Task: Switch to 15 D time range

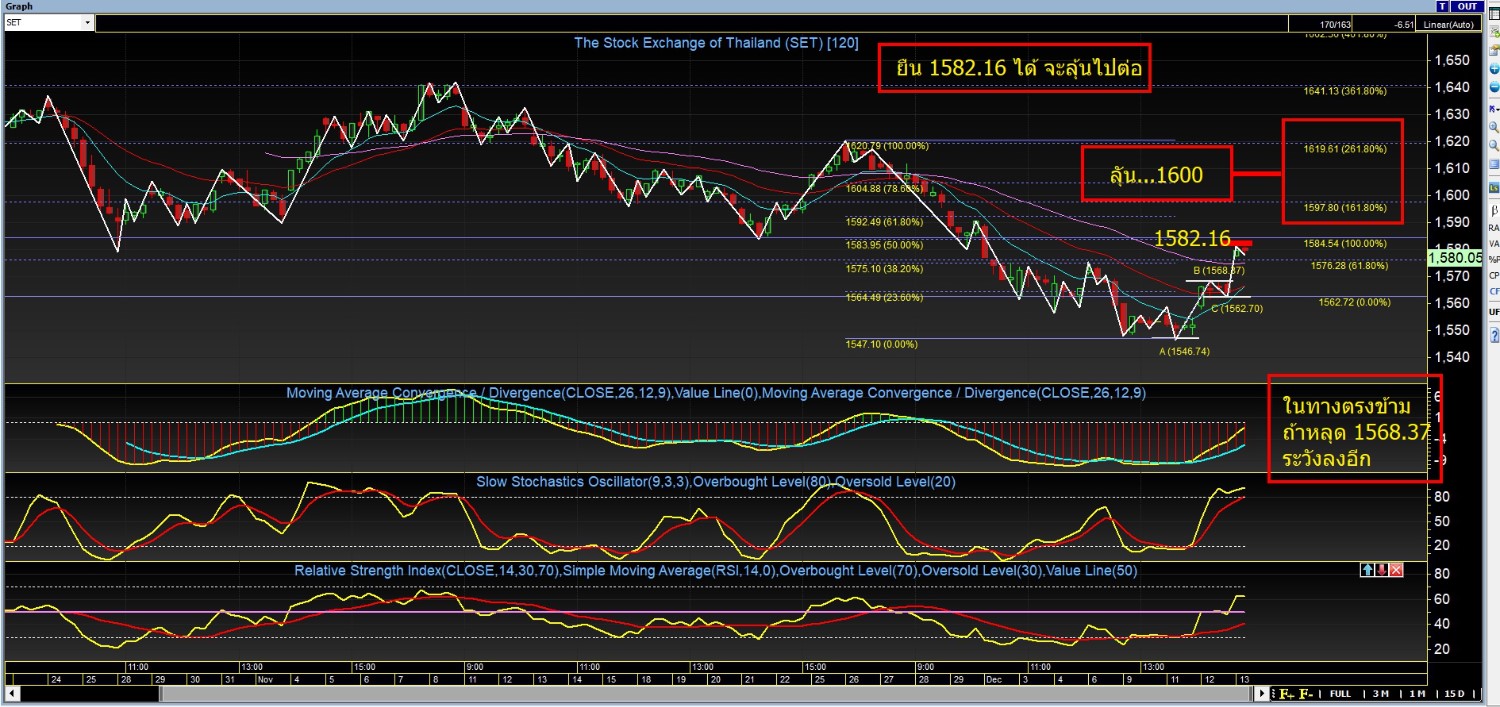Action: pyautogui.click(x=1454, y=693)
